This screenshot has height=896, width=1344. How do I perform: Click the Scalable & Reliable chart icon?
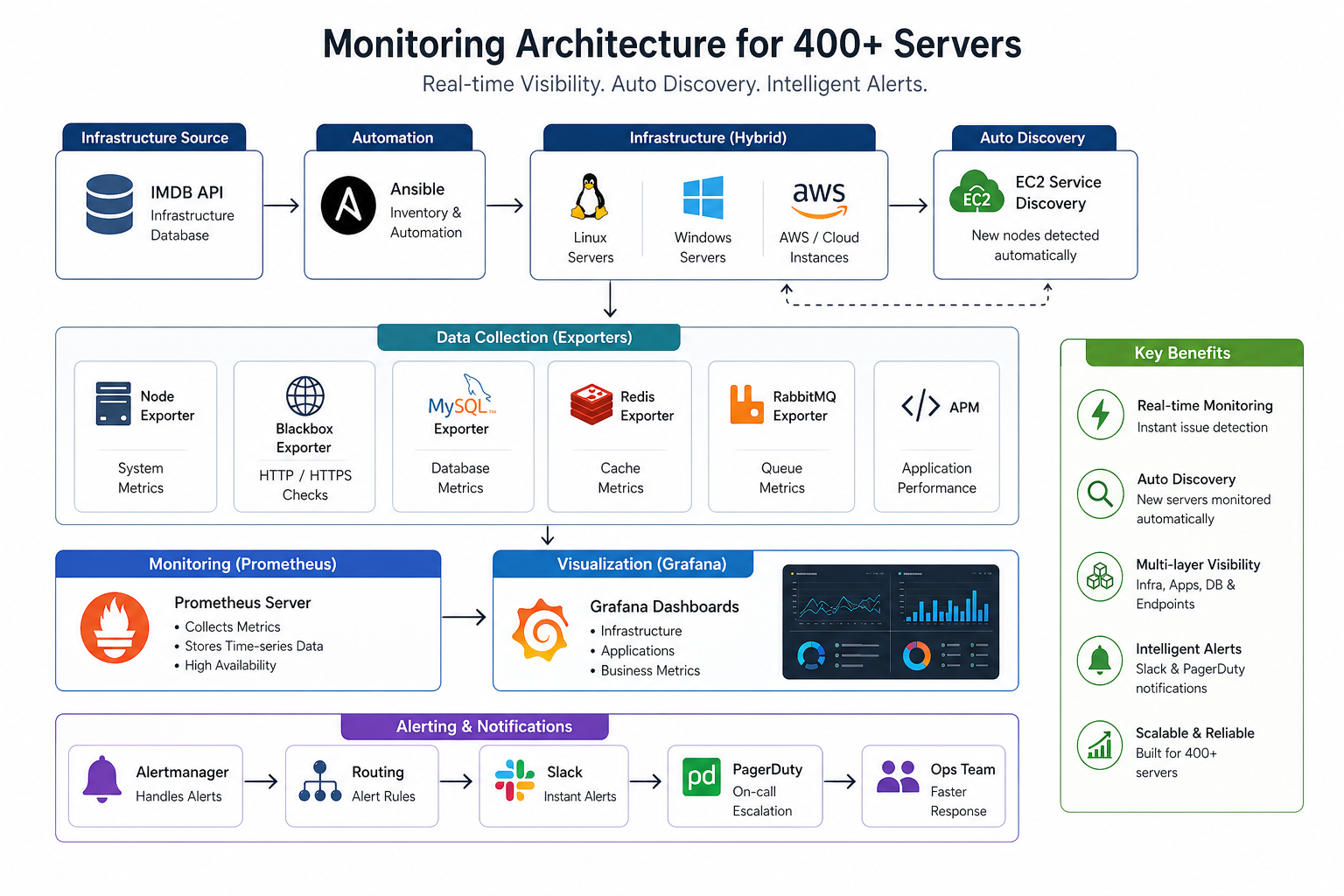1100,745
